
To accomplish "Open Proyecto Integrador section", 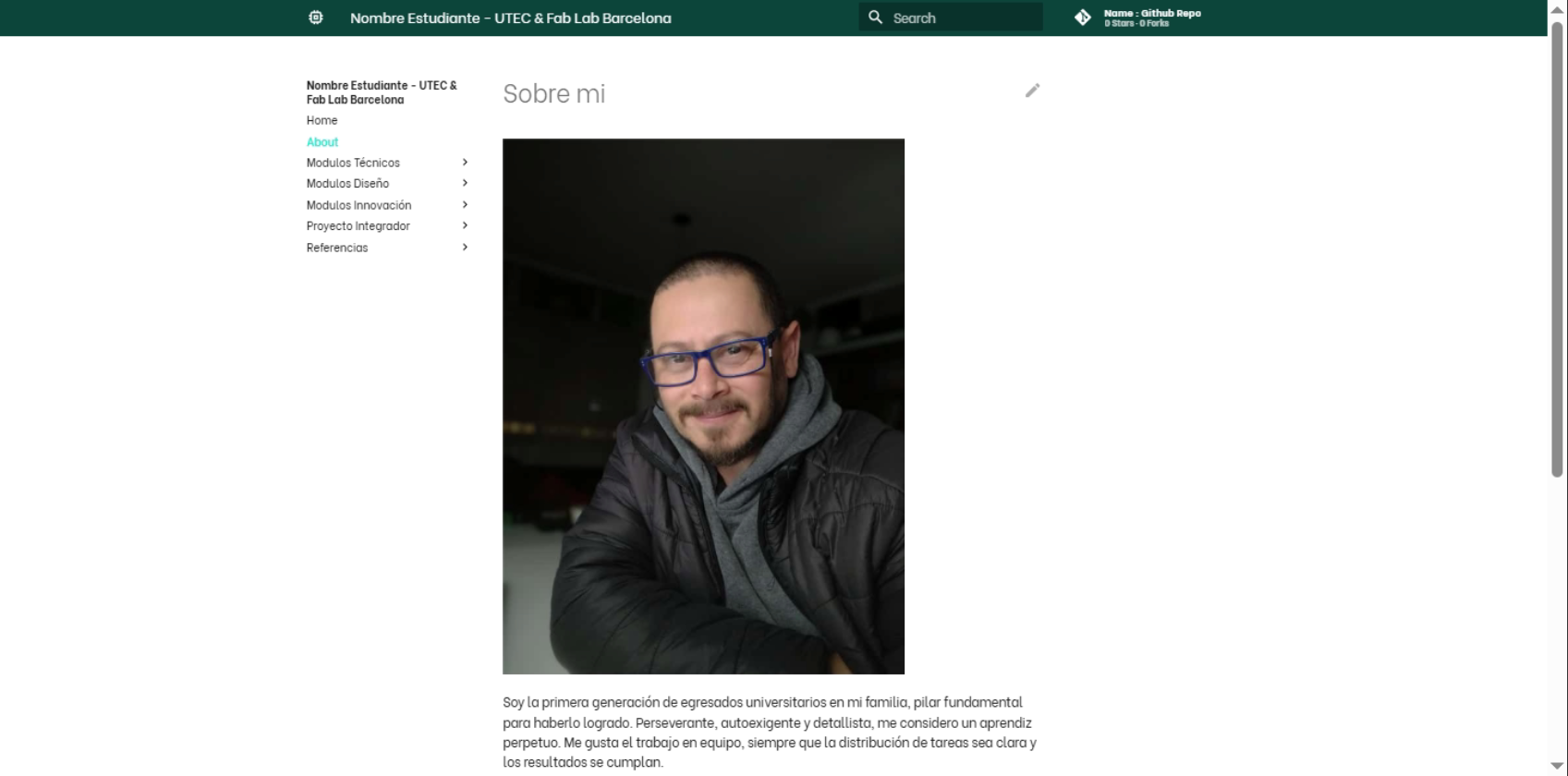I will pos(358,226).
